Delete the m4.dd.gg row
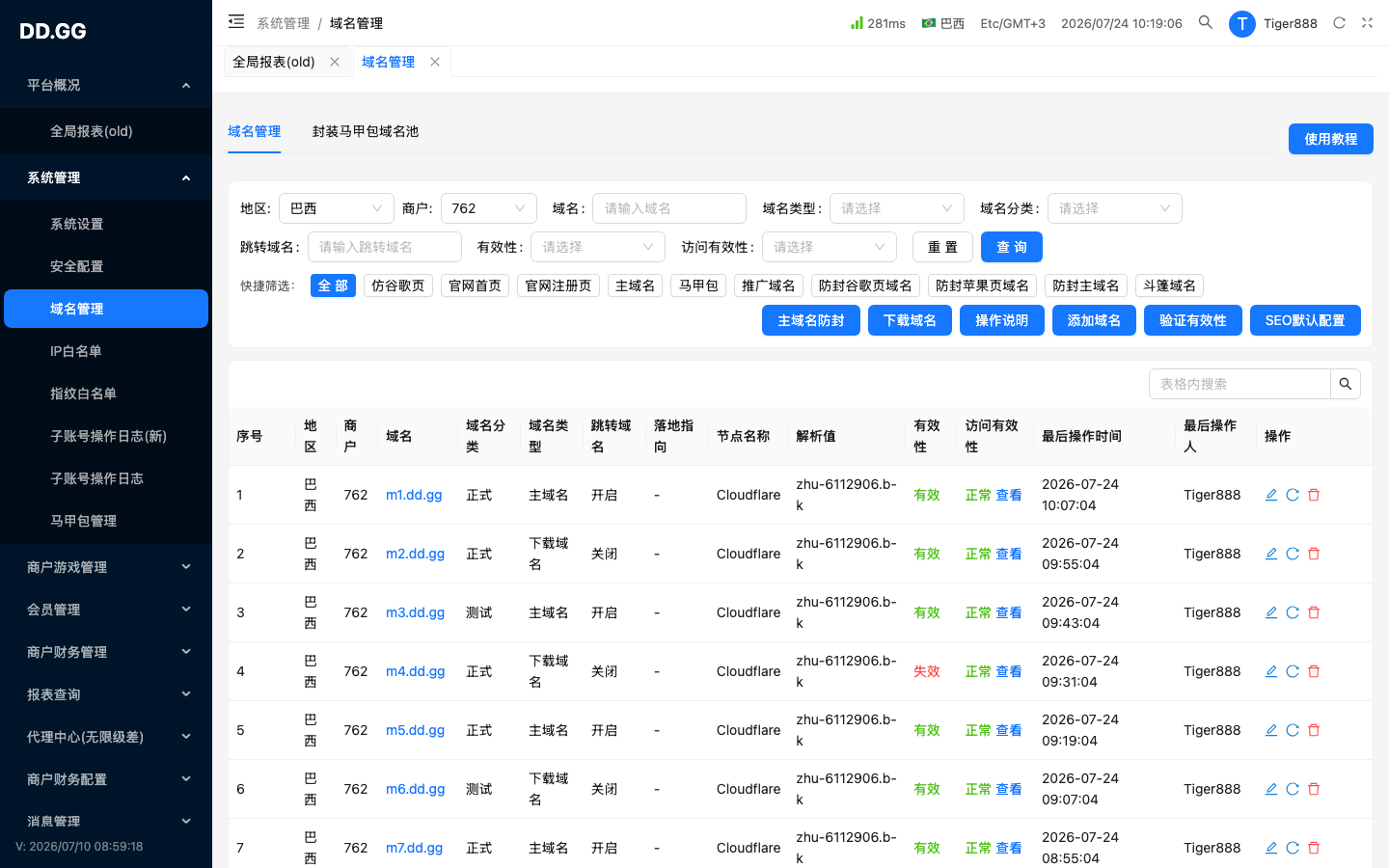 coord(1314,671)
